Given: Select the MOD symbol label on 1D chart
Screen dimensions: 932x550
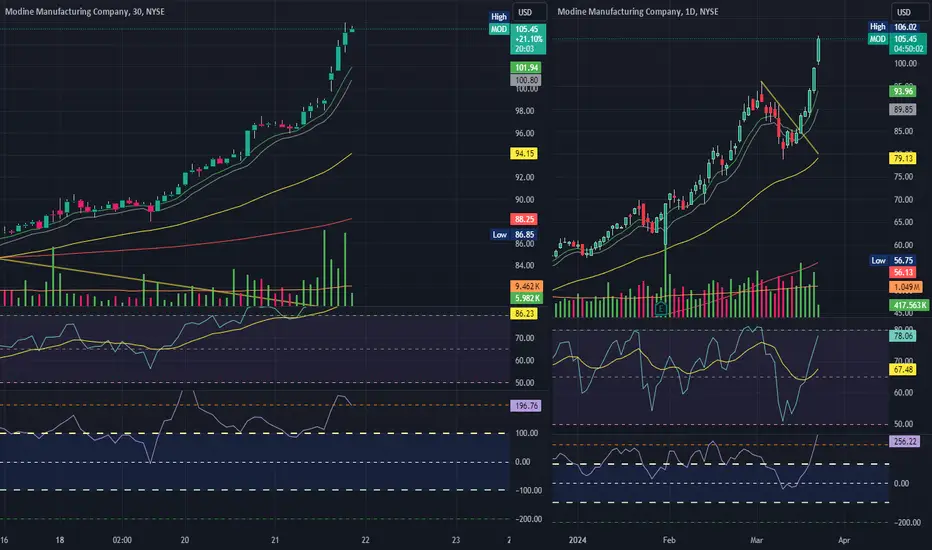Looking at the screenshot, I should (877, 39).
